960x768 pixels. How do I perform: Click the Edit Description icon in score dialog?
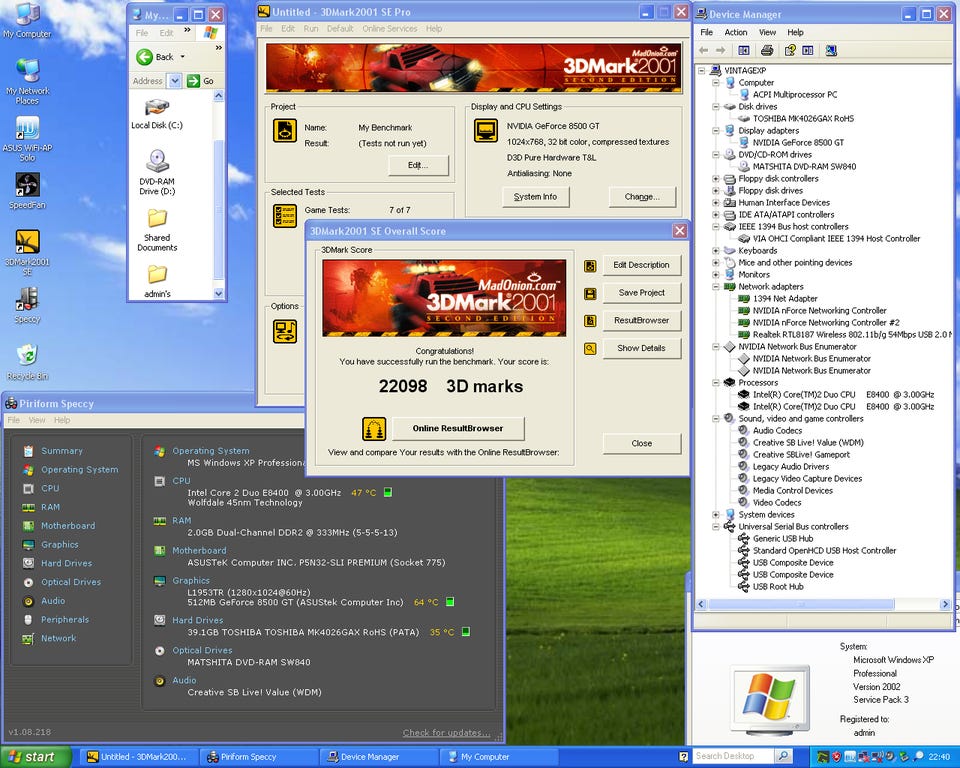590,266
